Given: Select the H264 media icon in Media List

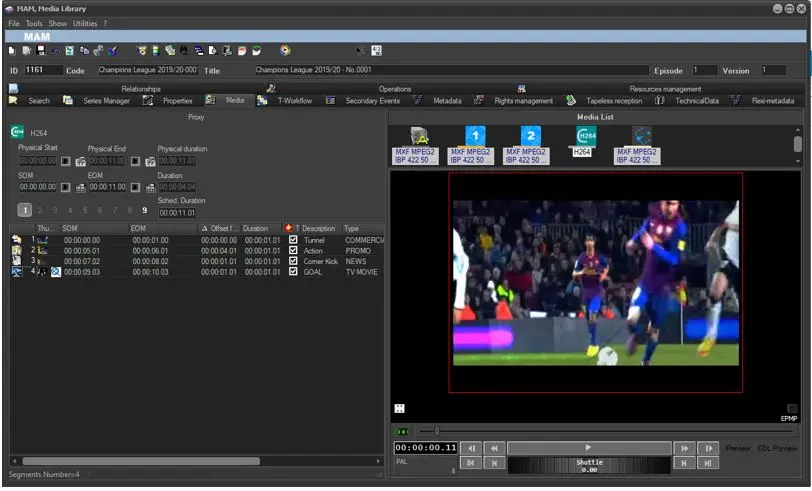Looking at the screenshot, I should [587, 137].
